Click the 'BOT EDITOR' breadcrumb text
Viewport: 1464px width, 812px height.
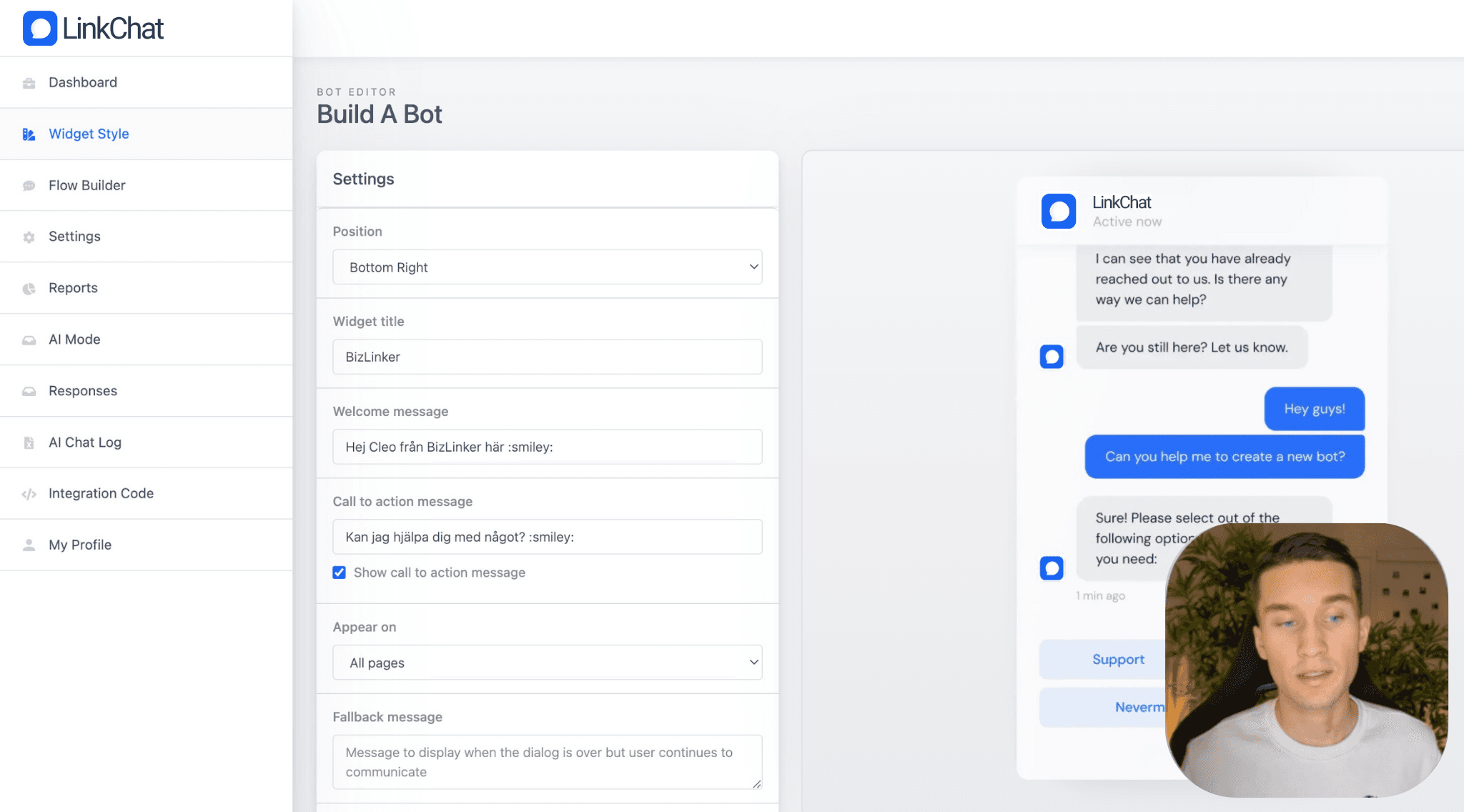pyautogui.click(x=357, y=92)
